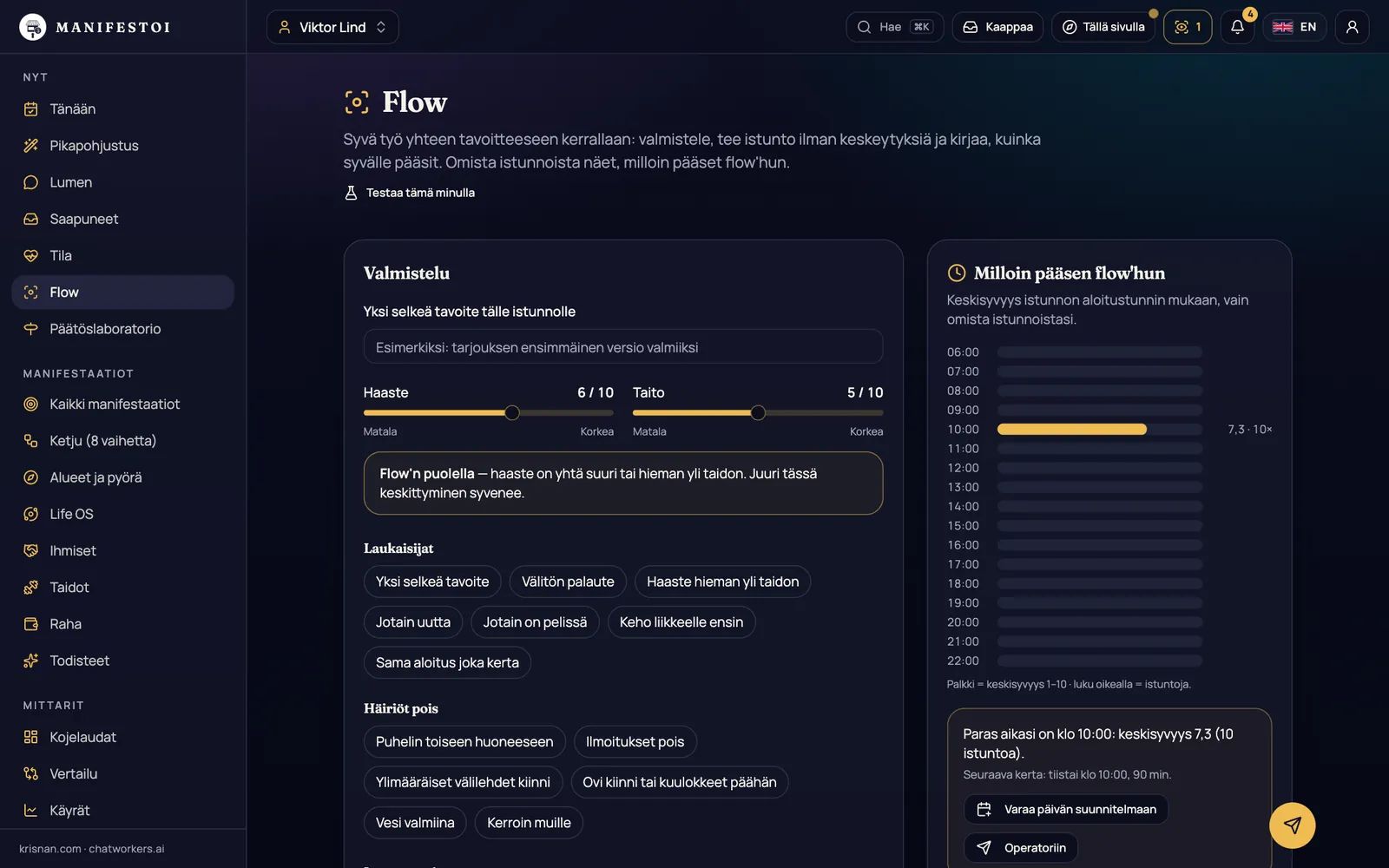Click the session goal input field
The image size is (1389, 868).
click(623, 346)
